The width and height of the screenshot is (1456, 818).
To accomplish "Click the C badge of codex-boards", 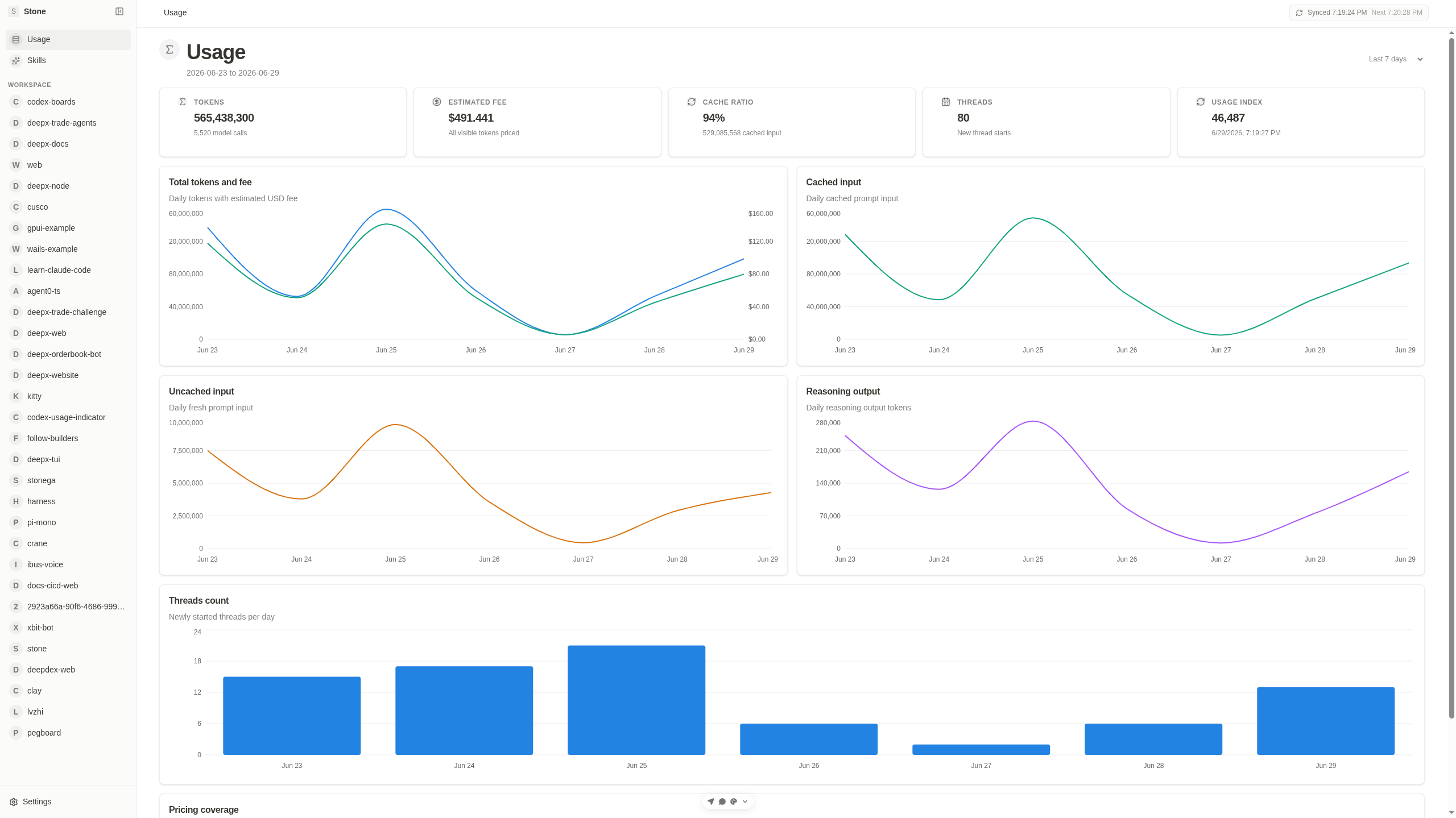I will coord(16,102).
